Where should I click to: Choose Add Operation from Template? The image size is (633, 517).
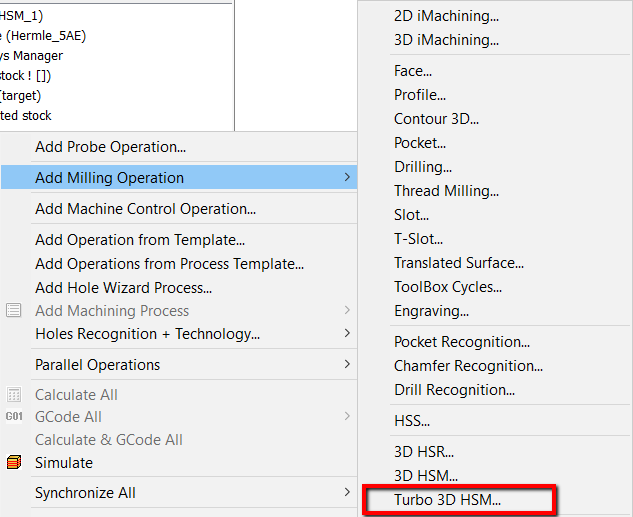140,240
